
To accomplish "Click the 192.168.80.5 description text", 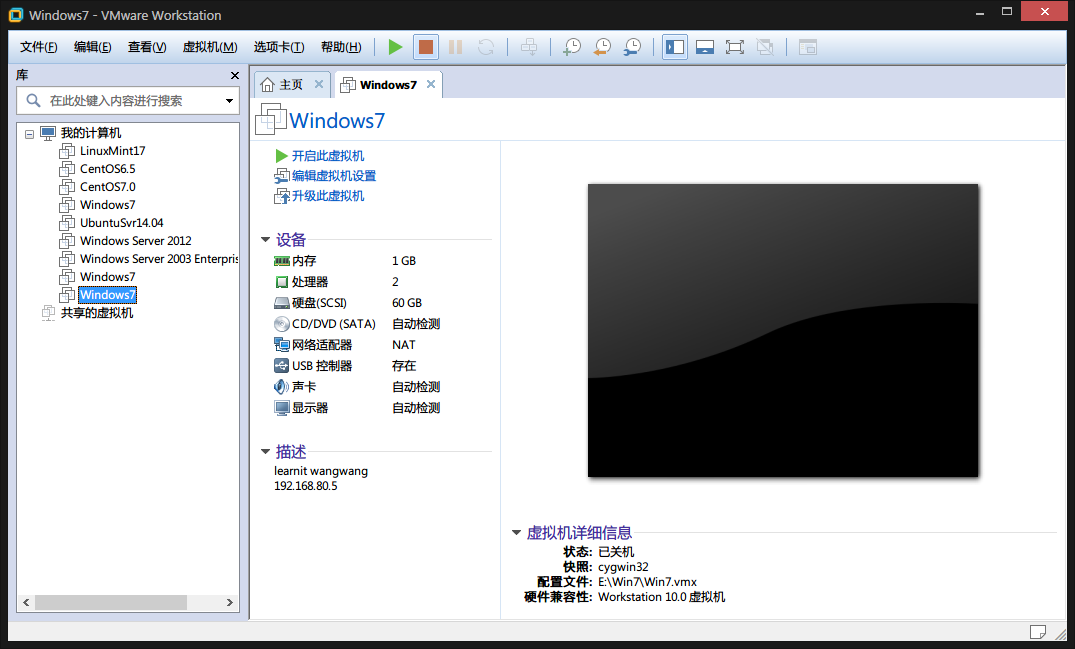I will point(306,486).
